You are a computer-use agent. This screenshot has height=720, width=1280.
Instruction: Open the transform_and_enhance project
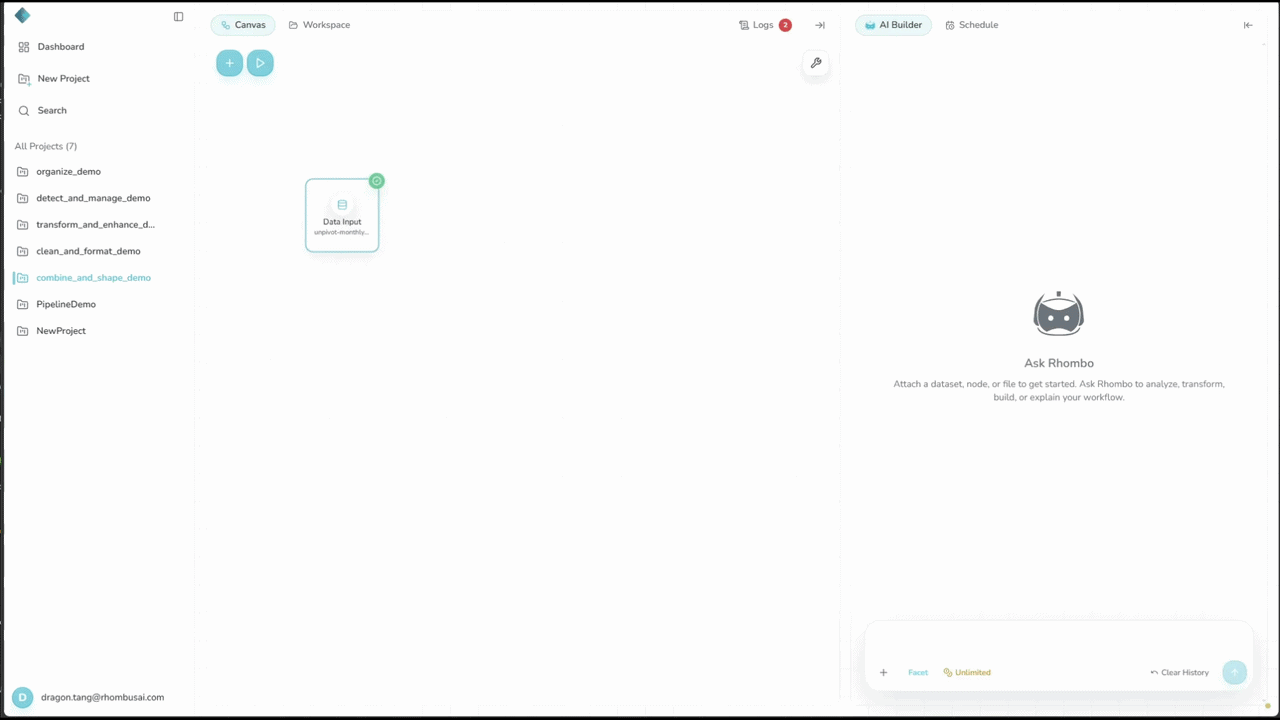95,225
